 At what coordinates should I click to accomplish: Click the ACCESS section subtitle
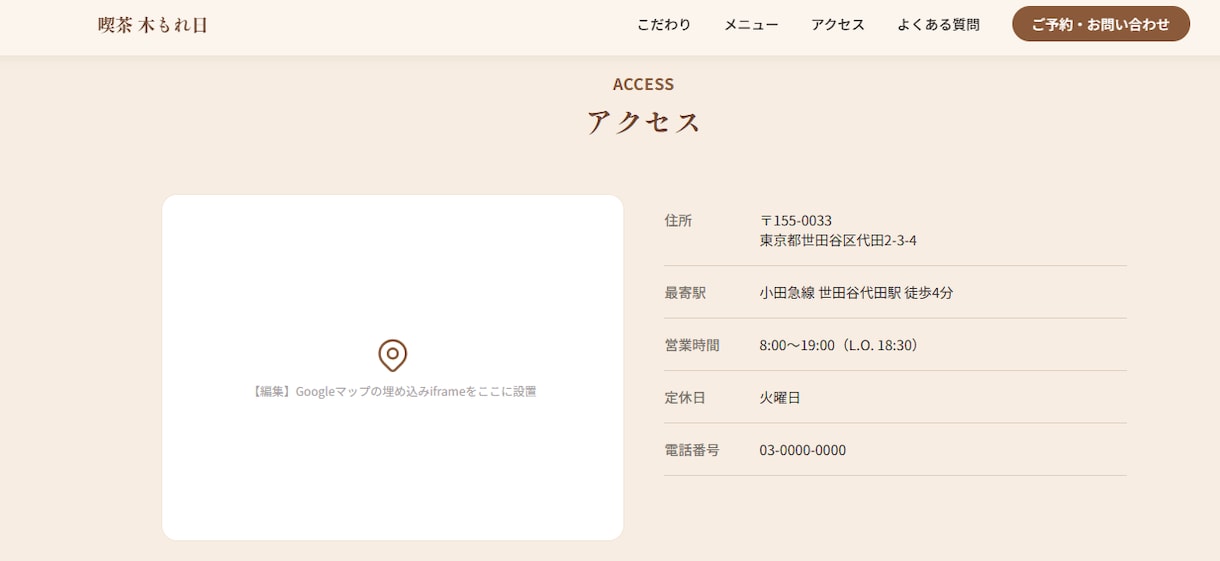(x=643, y=84)
